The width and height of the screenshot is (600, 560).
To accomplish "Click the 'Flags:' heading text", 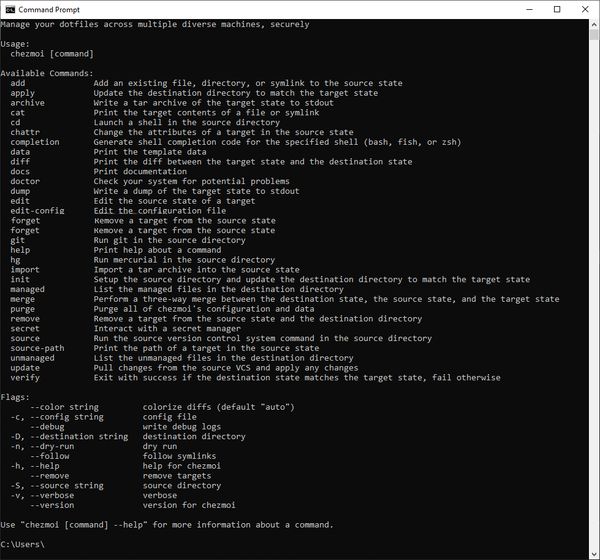I will (x=17, y=396).
